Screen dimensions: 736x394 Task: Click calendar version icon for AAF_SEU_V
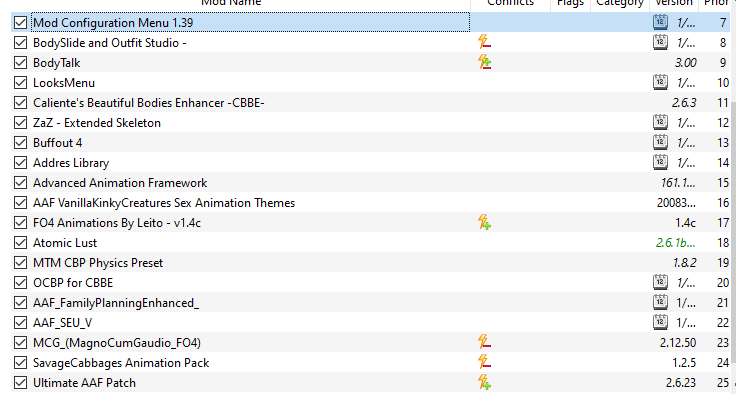(660, 322)
